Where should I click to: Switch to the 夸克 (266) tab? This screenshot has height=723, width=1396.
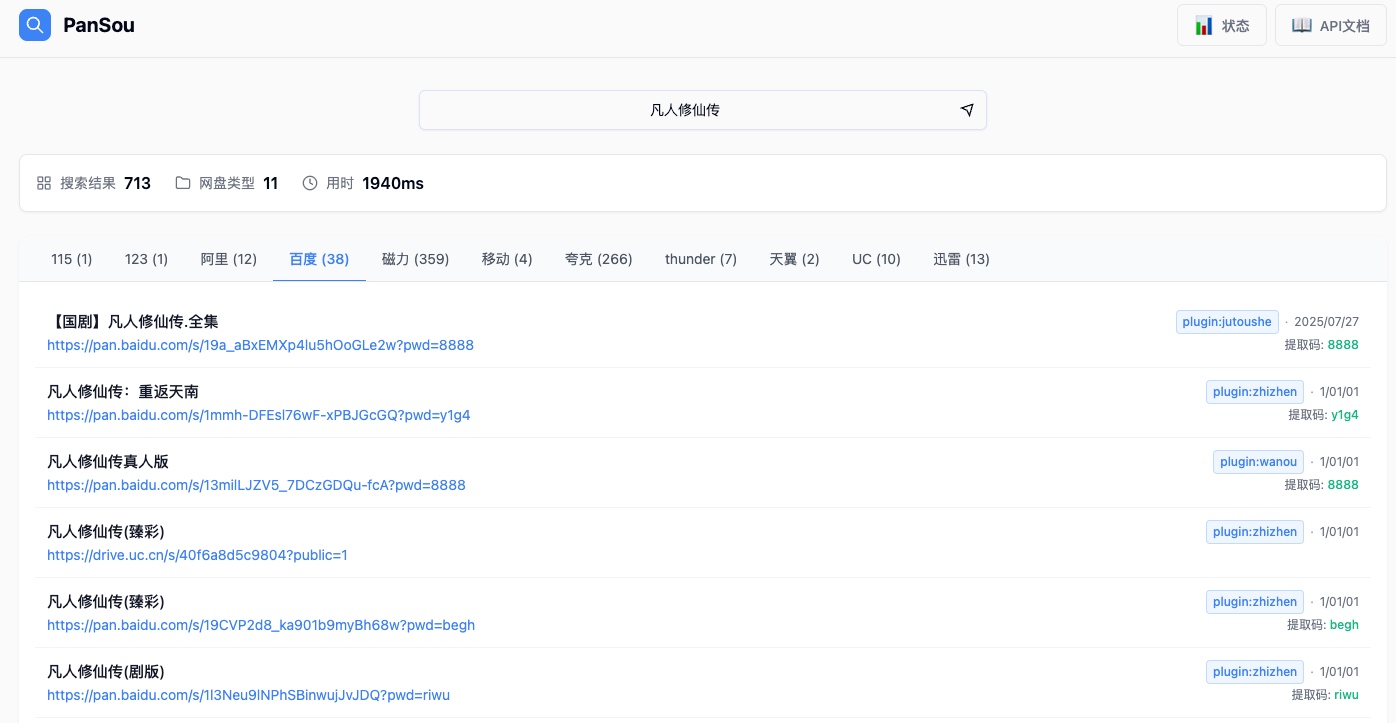[x=598, y=259]
